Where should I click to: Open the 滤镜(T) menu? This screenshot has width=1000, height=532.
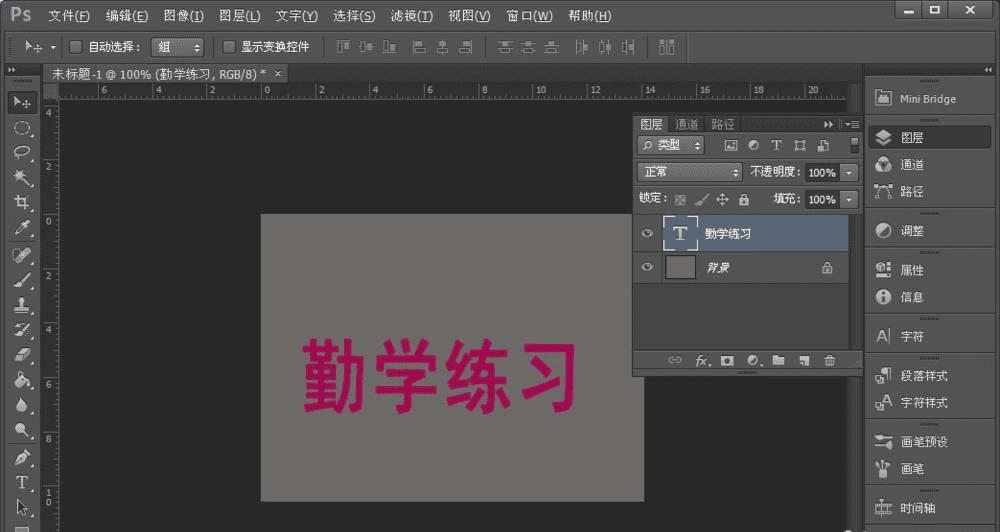tap(411, 16)
